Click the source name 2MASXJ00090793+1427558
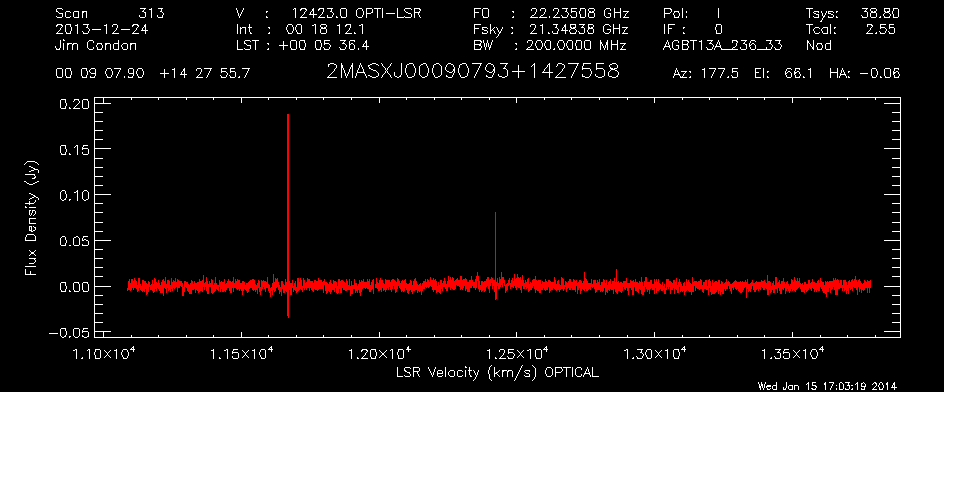Screen dimensions: 962x490 click(x=473, y=72)
